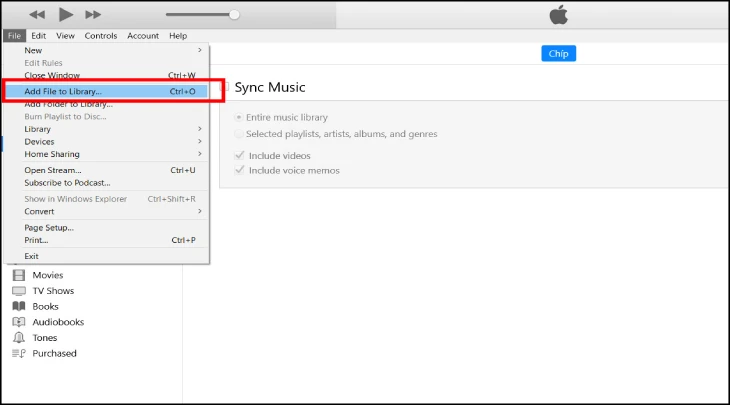Open the Controls menu
Screen dimensions: 730x405
coord(101,36)
